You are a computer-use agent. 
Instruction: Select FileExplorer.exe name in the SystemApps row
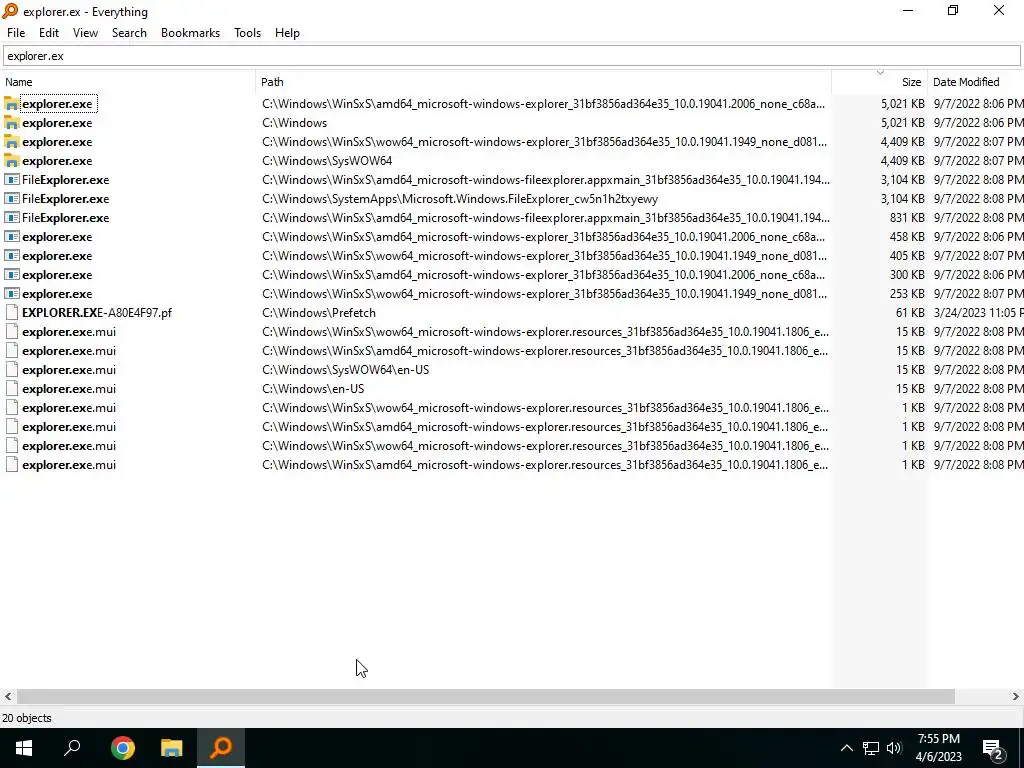point(65,199)
